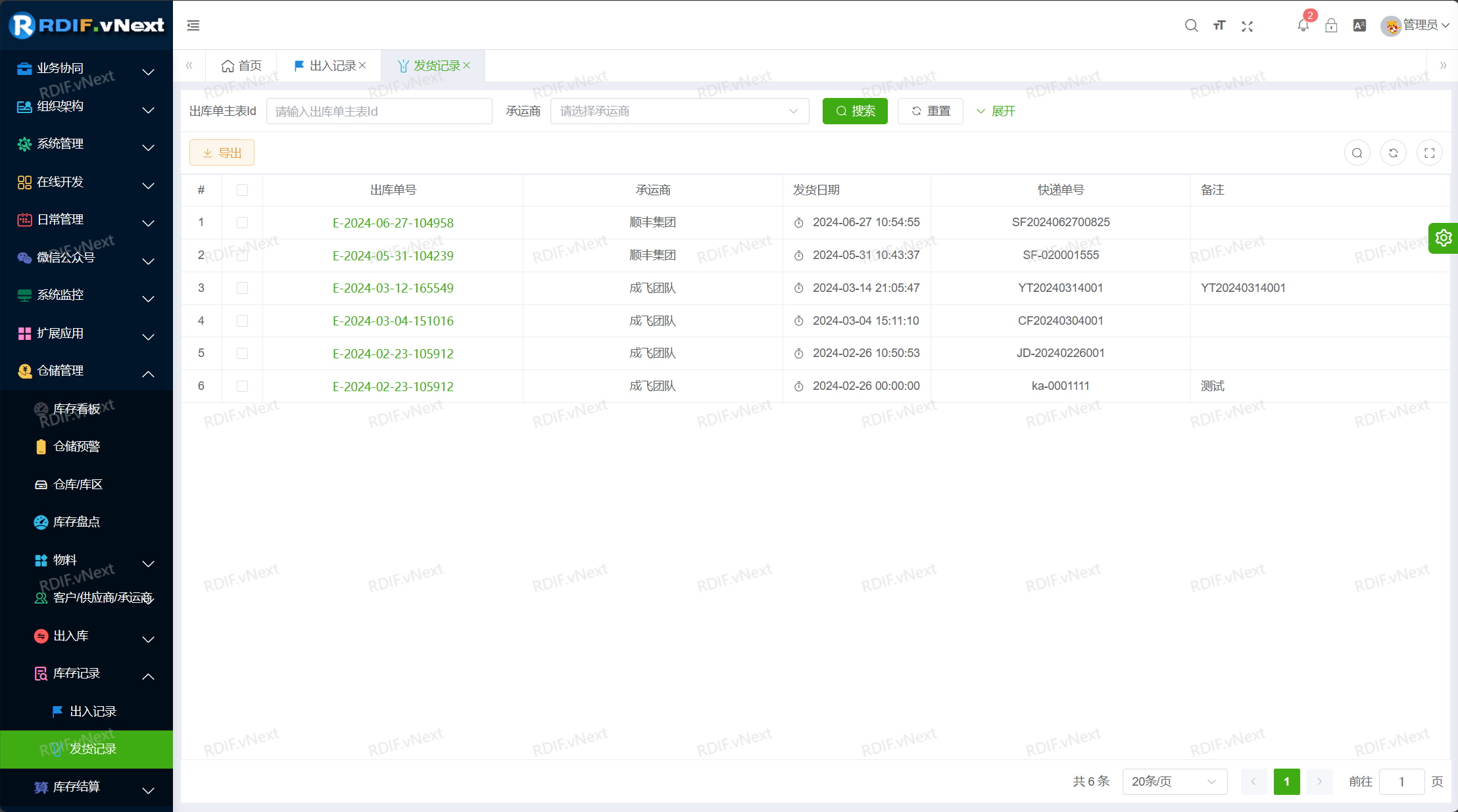The image size is (1458, 812).
Task: Collapse sidebar with the hamburger menu icon
Action: [193, 26]
